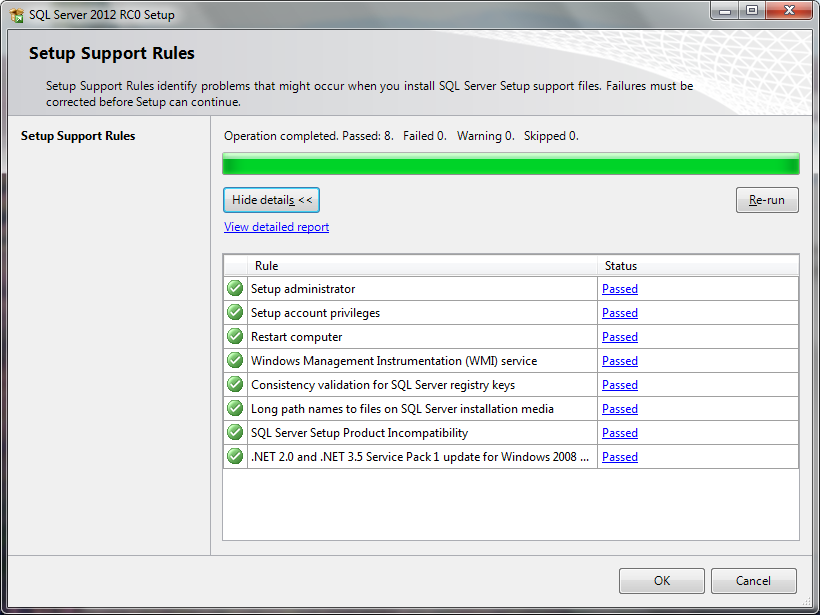Minimize the SQL Server Setup window
Image resolution: width=820 pixels, height=615 pixels.
tap(725, 11)
